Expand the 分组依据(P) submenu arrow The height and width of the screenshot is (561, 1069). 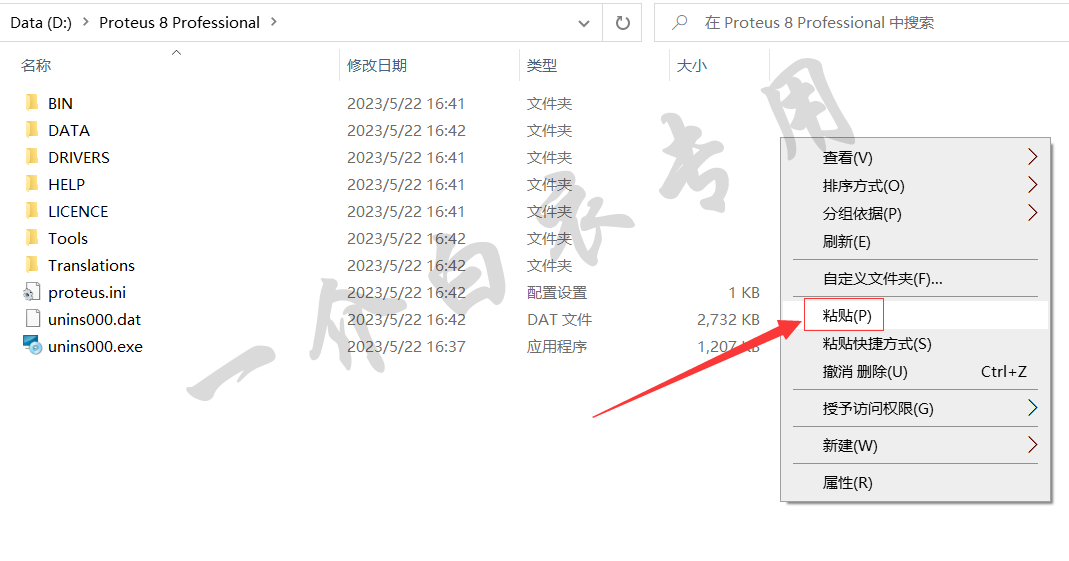(x=1032, y=213)
